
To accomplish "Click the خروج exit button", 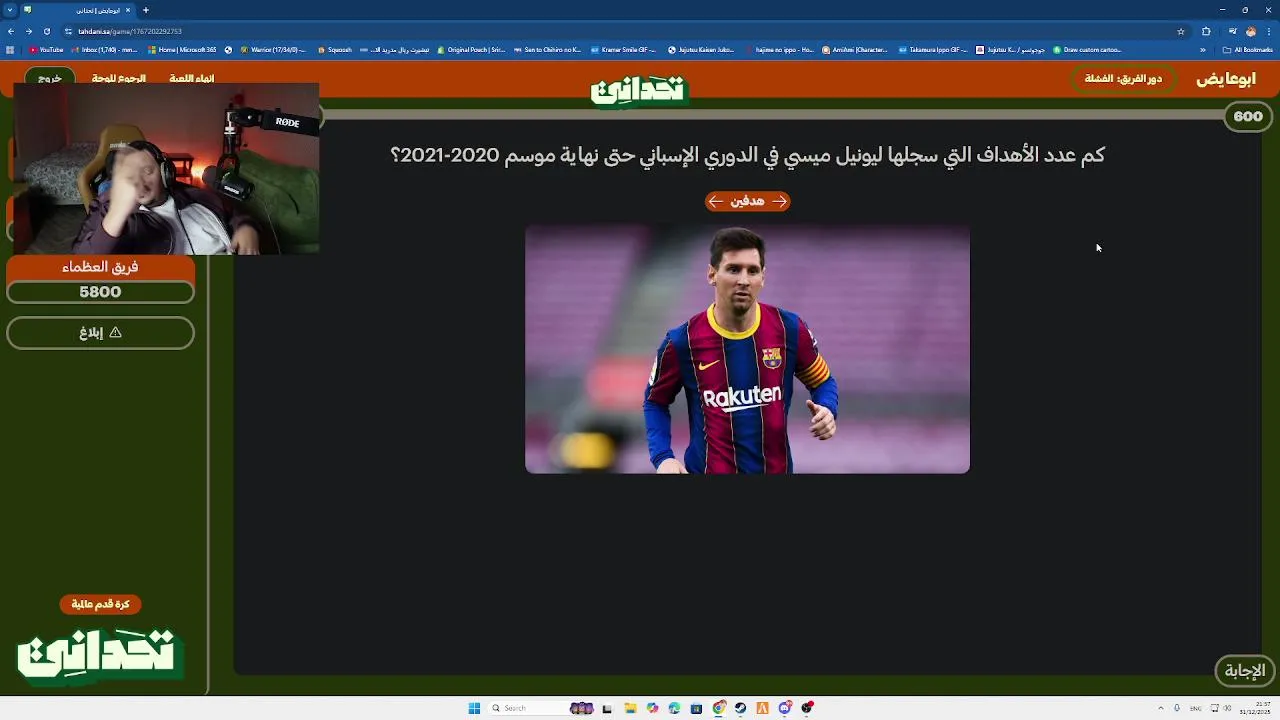I will (50, 78).
